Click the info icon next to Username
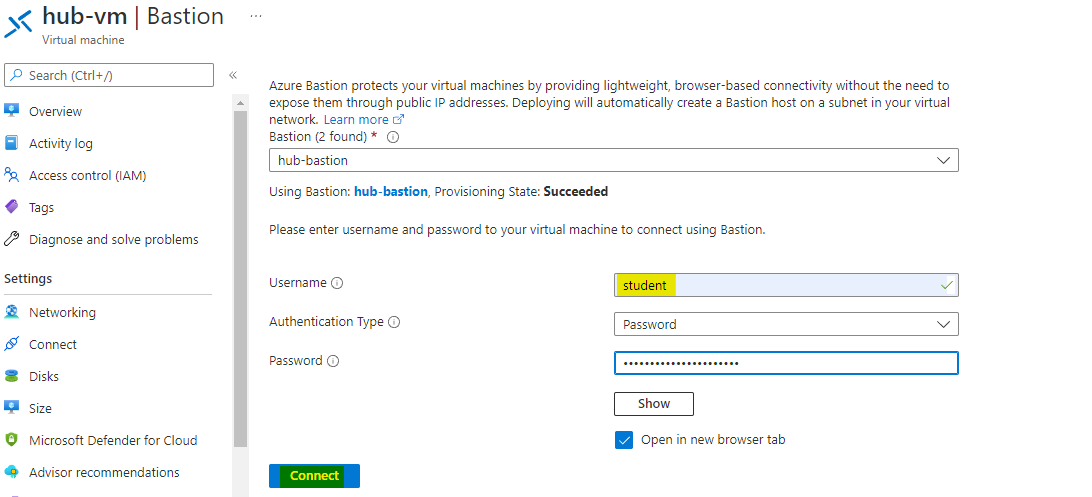This screenshot has height=497, width=1092. point(337,283)
